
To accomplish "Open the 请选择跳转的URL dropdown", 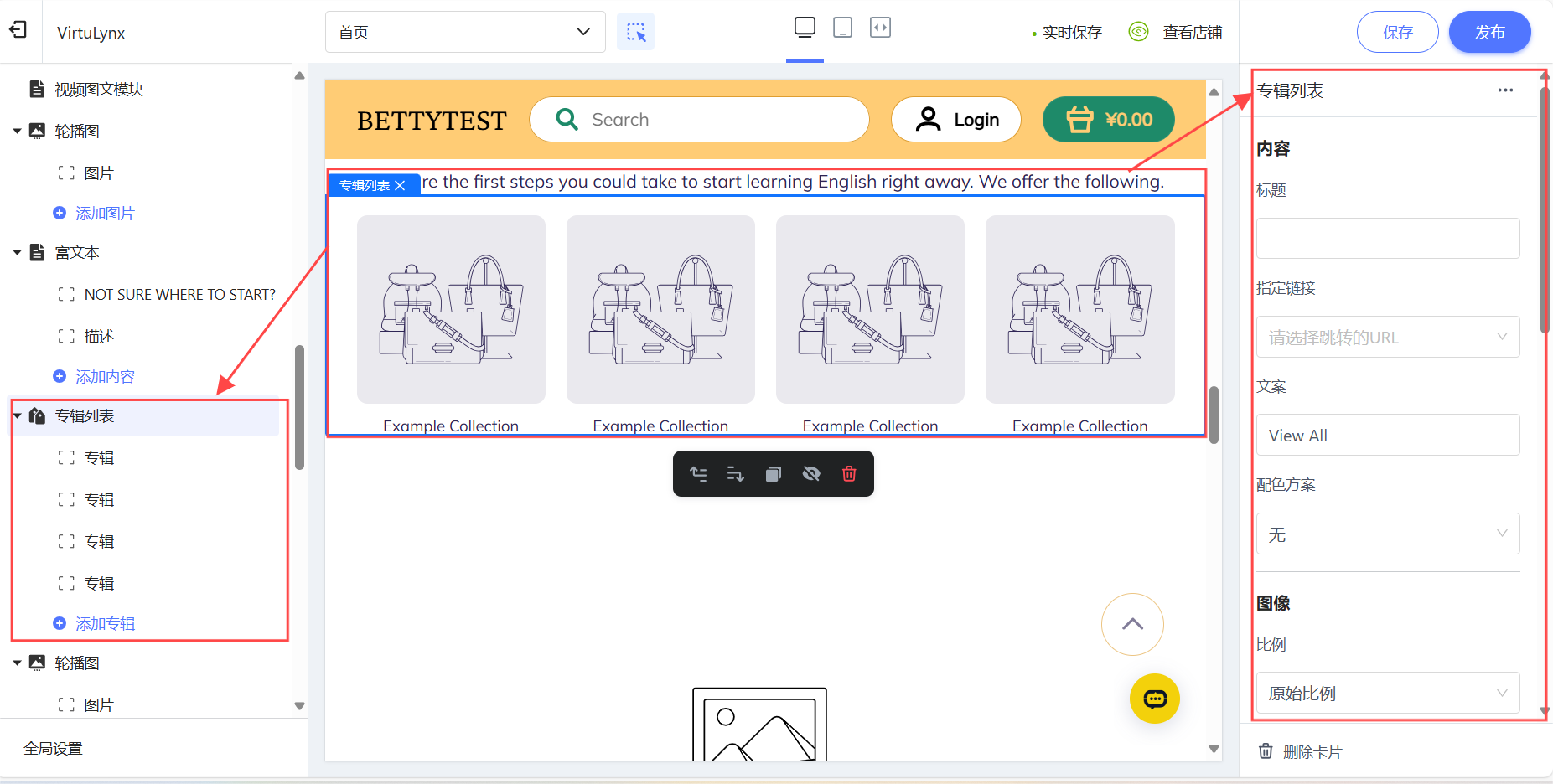I will (1388, 337).
